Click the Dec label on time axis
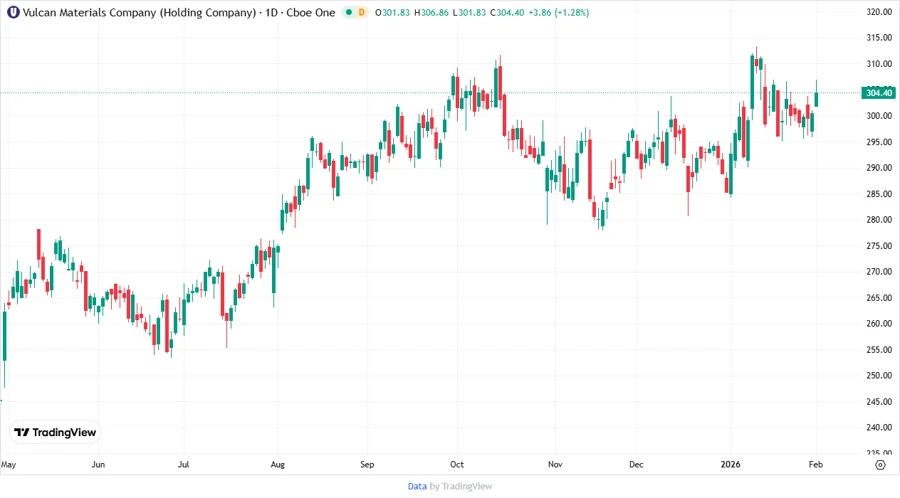This screenshot has width=900, height=498. coord(636,464)
